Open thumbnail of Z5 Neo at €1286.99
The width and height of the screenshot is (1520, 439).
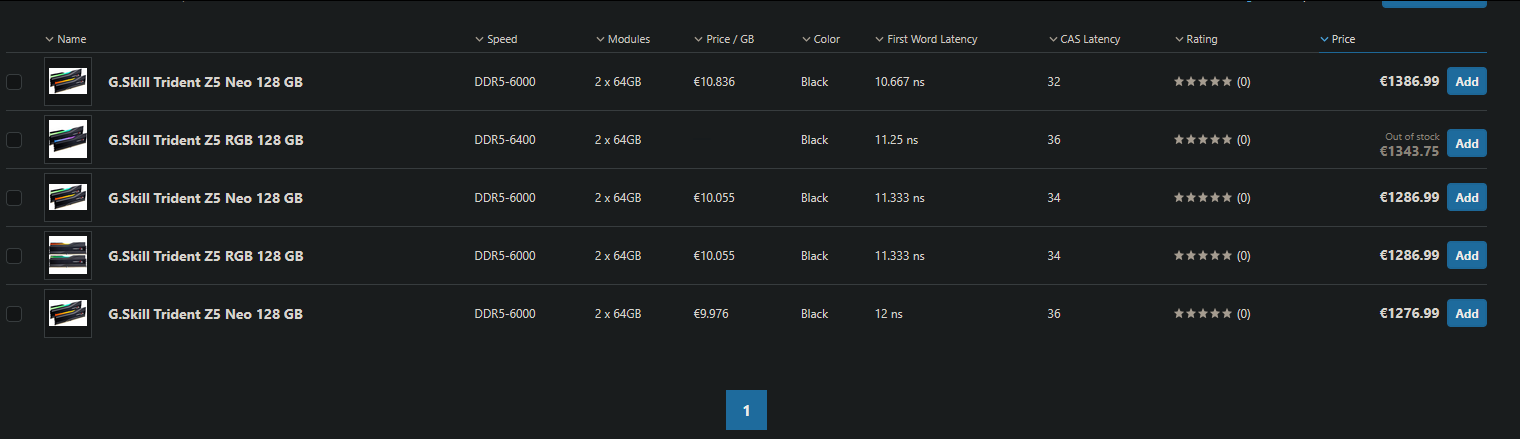click(x=68, y=198)
